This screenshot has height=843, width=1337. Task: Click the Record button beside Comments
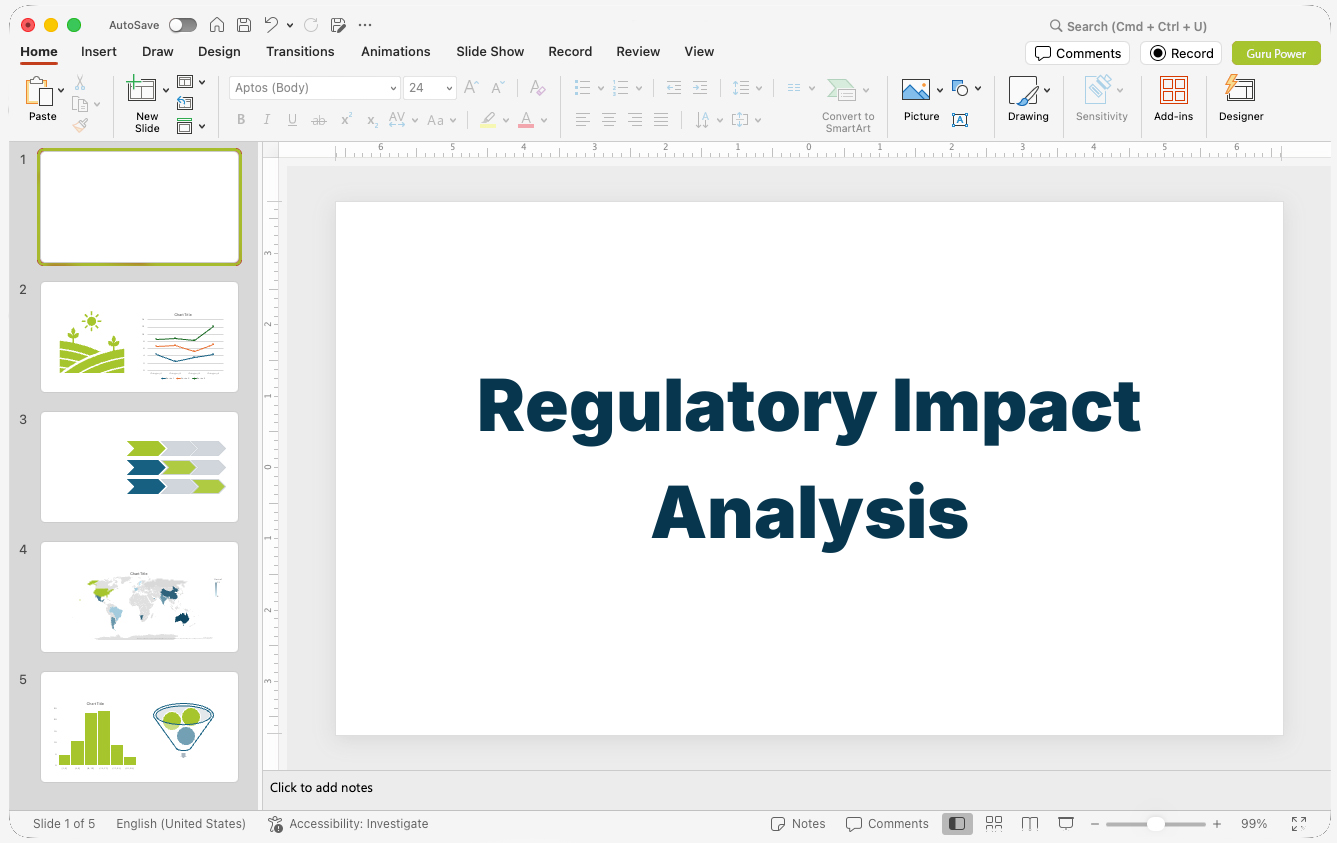1181,53
